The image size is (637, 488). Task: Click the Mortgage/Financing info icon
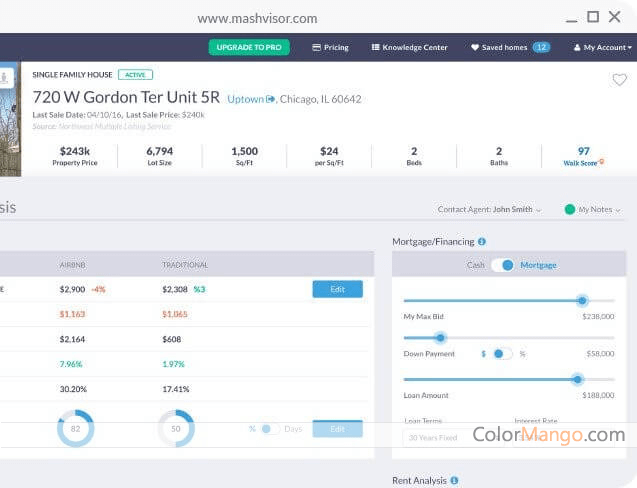482,241
